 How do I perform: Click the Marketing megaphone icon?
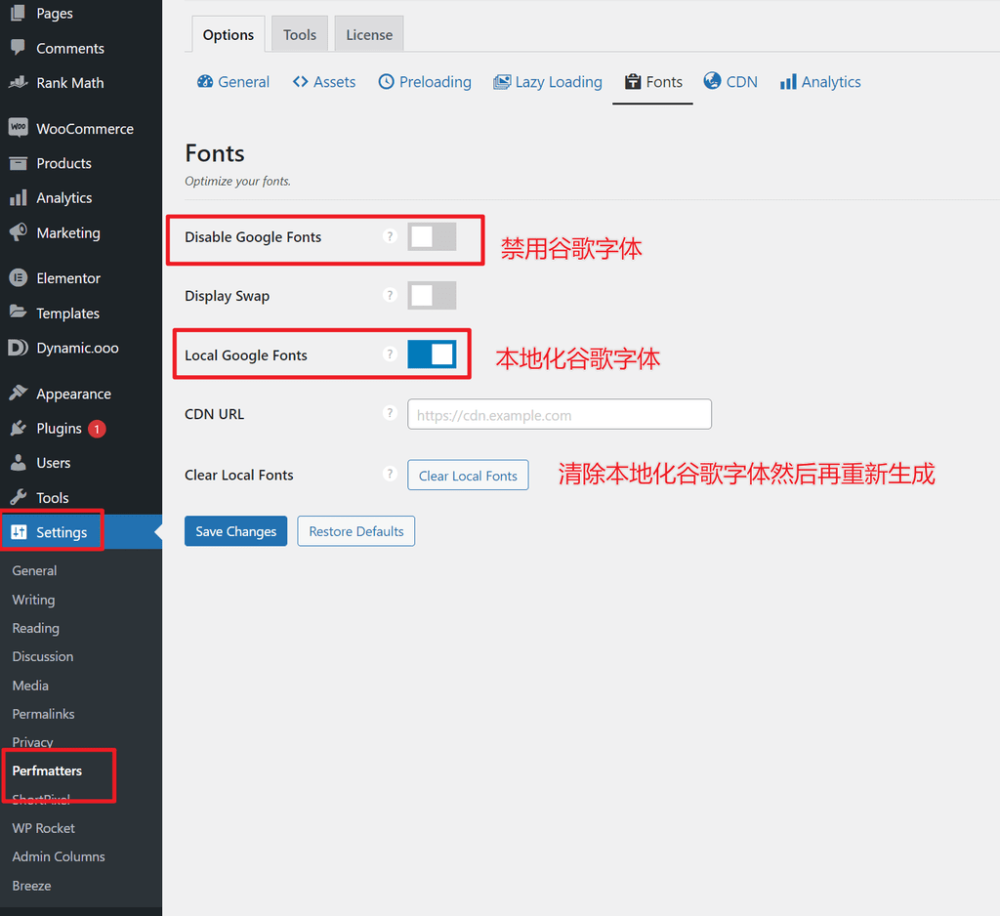pos(18,232)
